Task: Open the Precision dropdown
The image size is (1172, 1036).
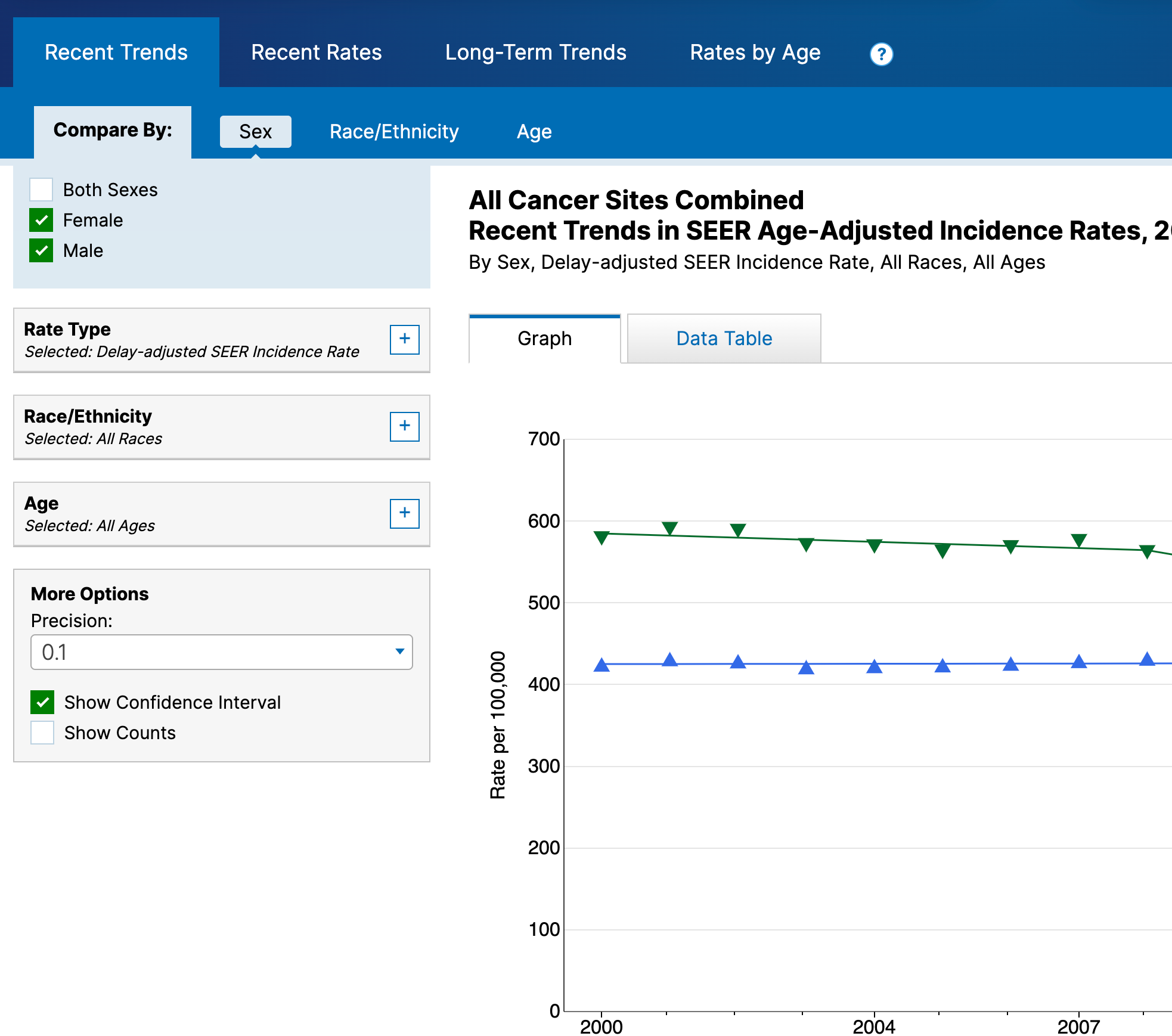Action: (221, 652)
